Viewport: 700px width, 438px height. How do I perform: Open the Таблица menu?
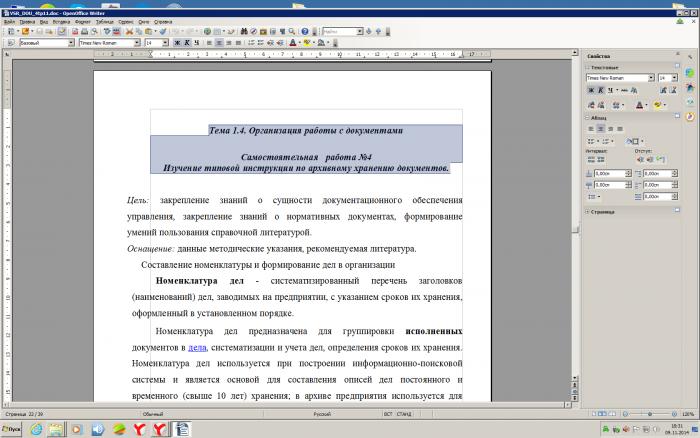tap(104, 21)
